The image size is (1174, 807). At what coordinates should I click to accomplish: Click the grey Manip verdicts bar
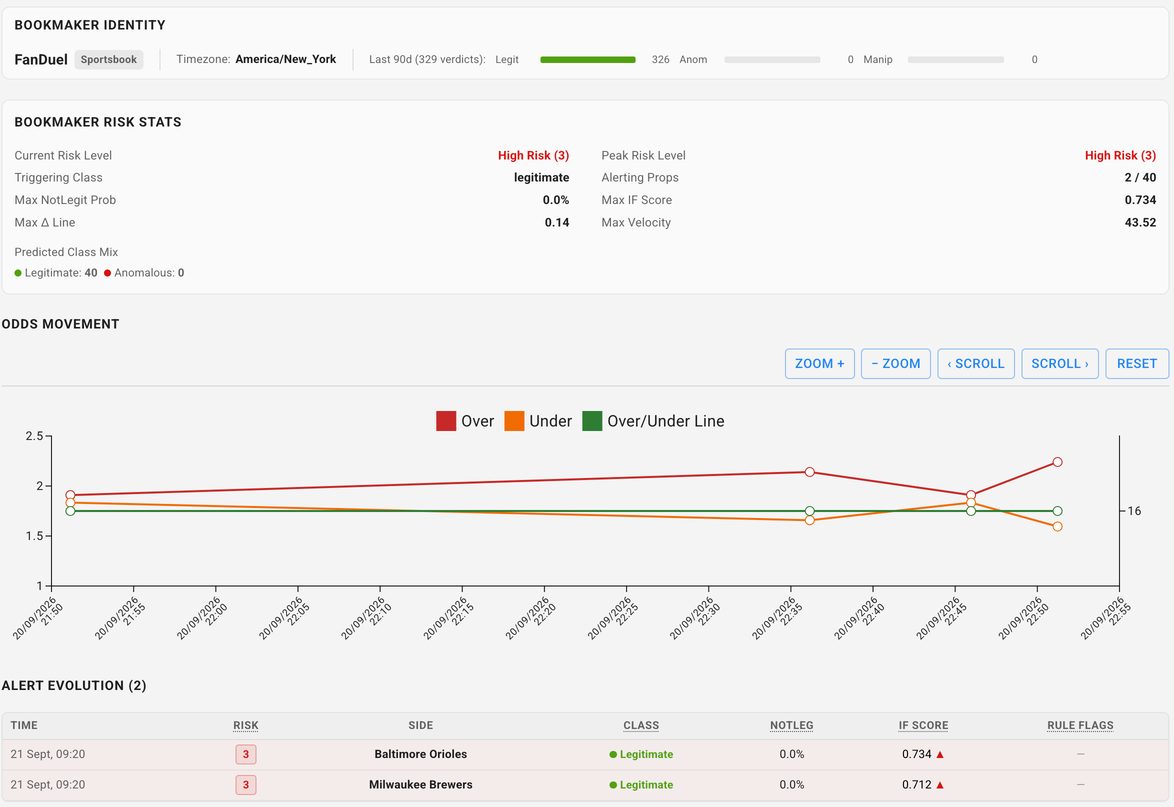coord(955,60)
